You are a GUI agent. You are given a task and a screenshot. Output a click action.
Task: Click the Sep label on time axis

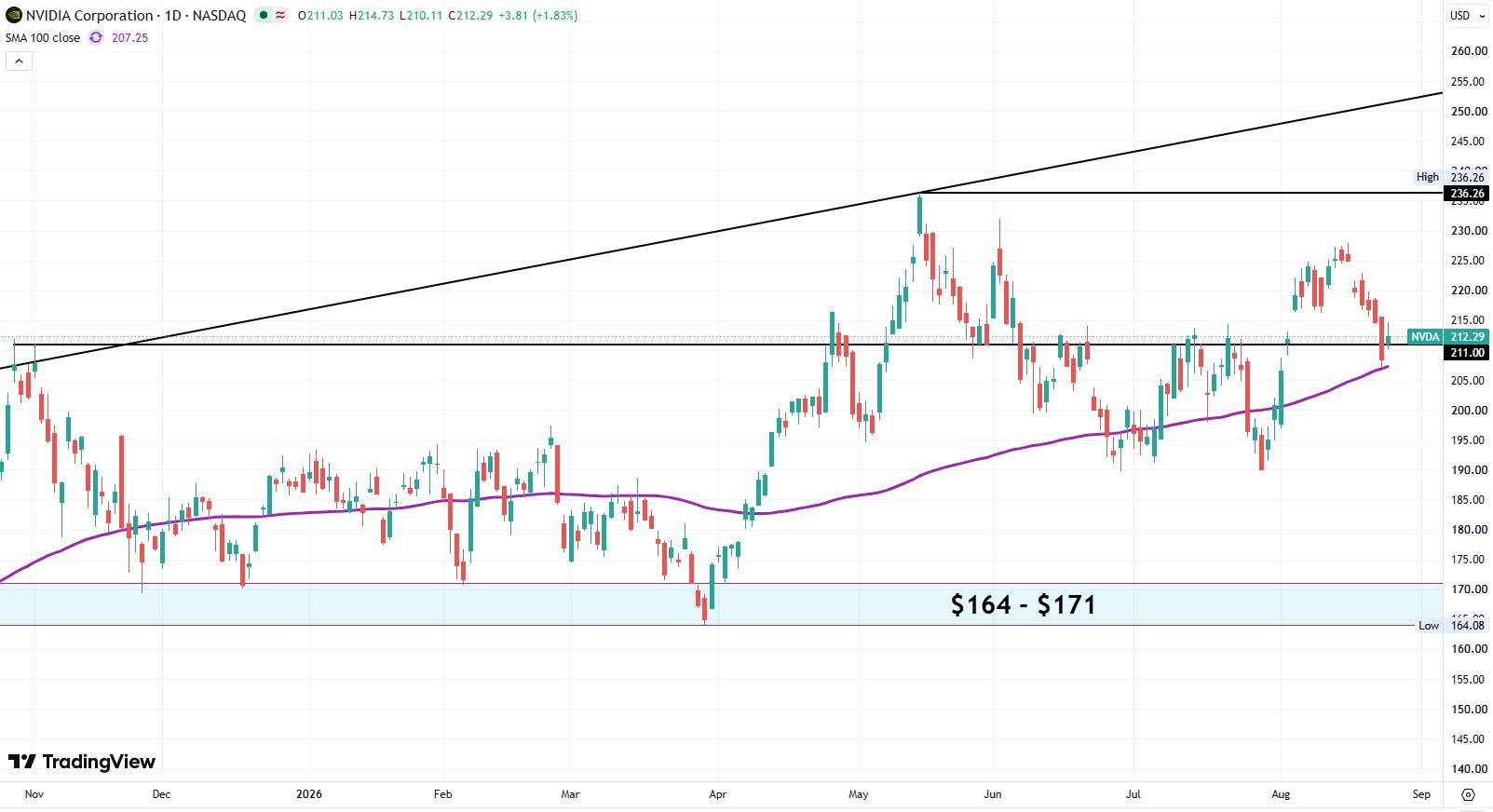click(1421, 794)
